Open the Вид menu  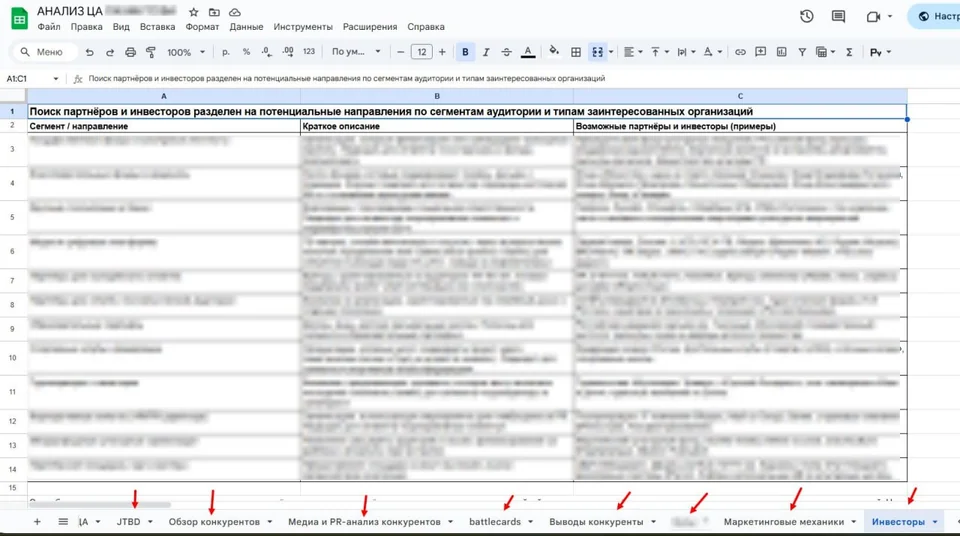click(x=121, y=27)
